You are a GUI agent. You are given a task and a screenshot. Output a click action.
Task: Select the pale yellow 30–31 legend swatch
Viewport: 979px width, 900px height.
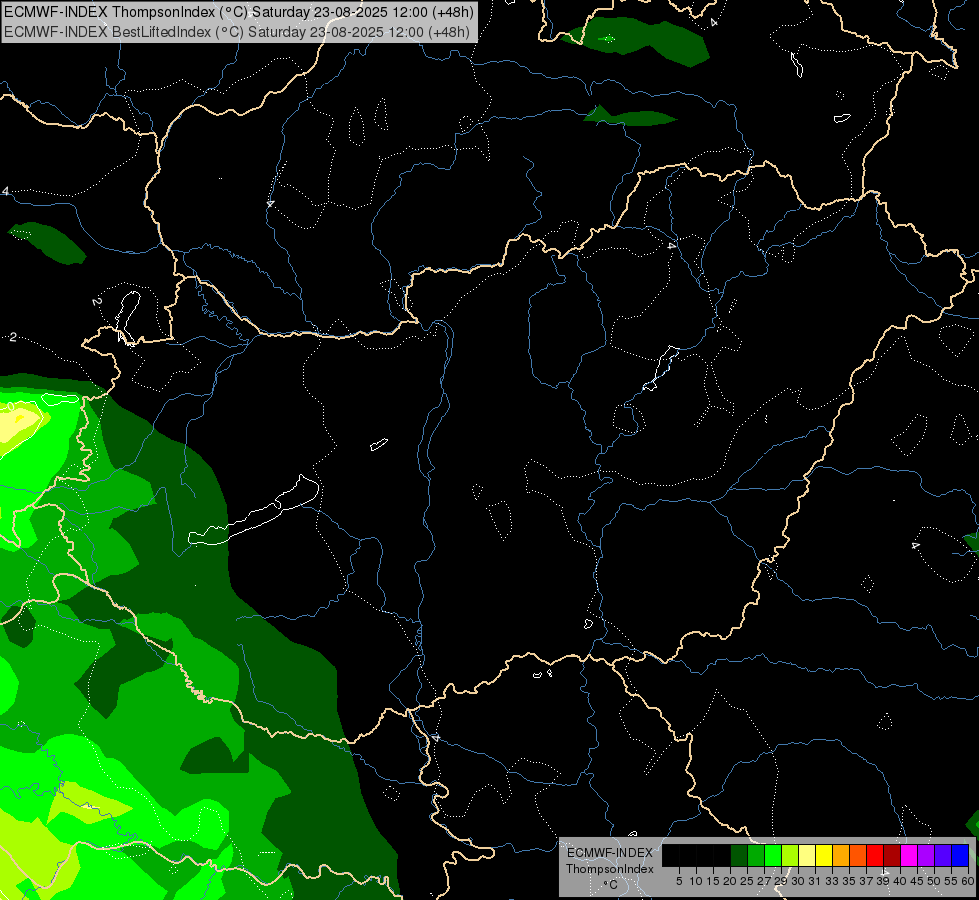click(807, 855)
